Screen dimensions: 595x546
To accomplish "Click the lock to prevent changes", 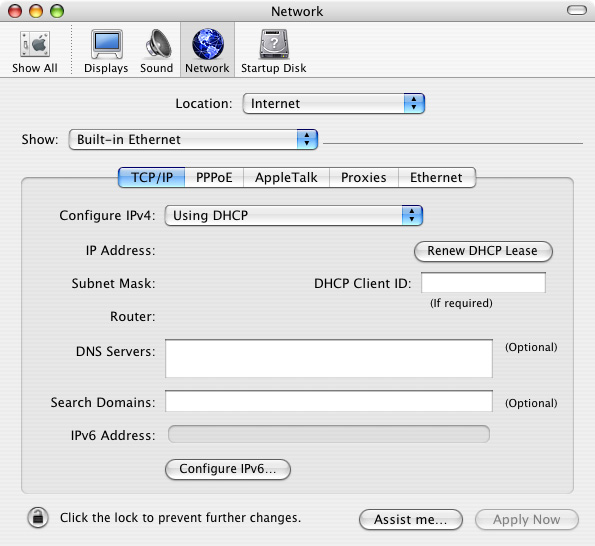I will 38,517.
